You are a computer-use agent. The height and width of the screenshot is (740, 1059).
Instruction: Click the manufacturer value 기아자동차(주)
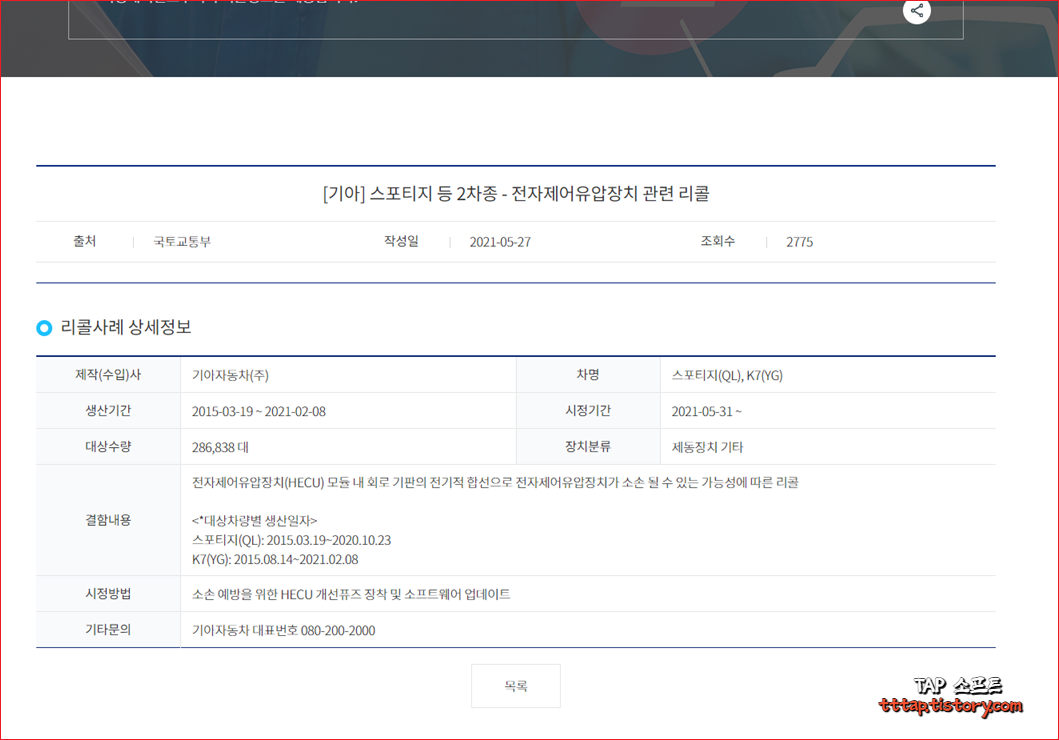[x=230, y=375]
